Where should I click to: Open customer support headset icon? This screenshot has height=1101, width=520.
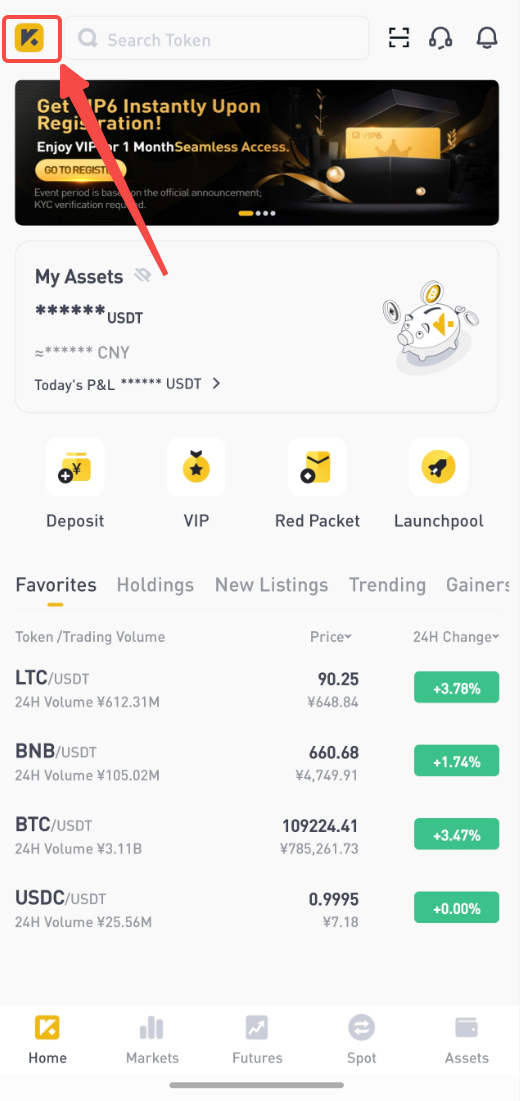pos(440,38)
